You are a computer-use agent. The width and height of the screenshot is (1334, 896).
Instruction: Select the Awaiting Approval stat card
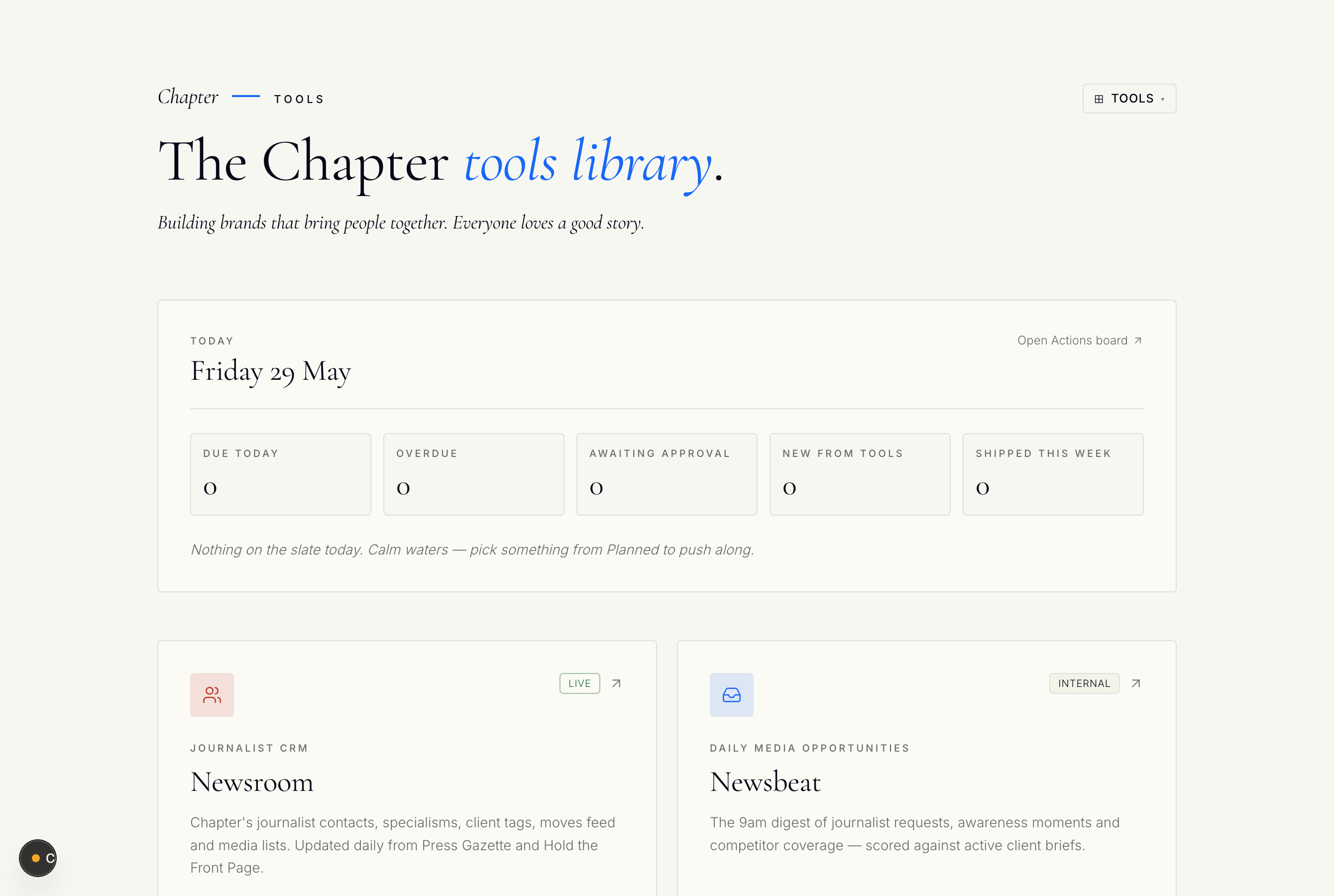pos(667,474)
